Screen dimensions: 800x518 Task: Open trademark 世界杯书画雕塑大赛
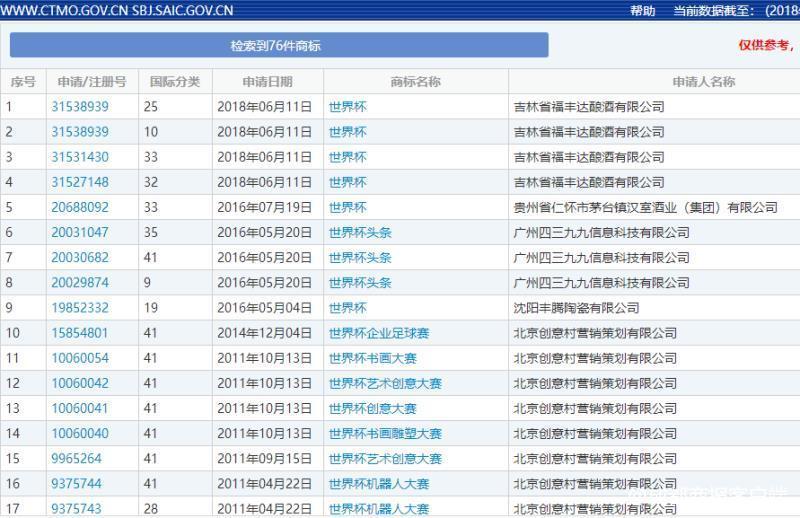(385, 434)
